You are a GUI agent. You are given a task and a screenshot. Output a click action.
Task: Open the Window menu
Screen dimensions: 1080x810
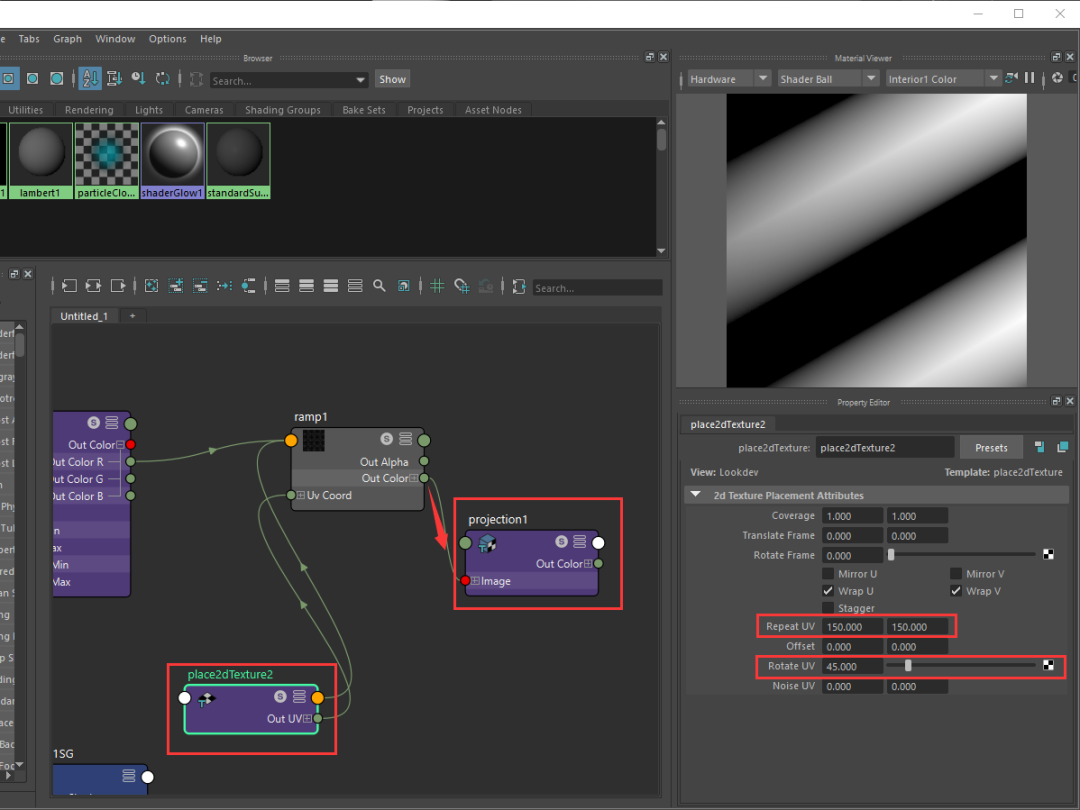115,39
